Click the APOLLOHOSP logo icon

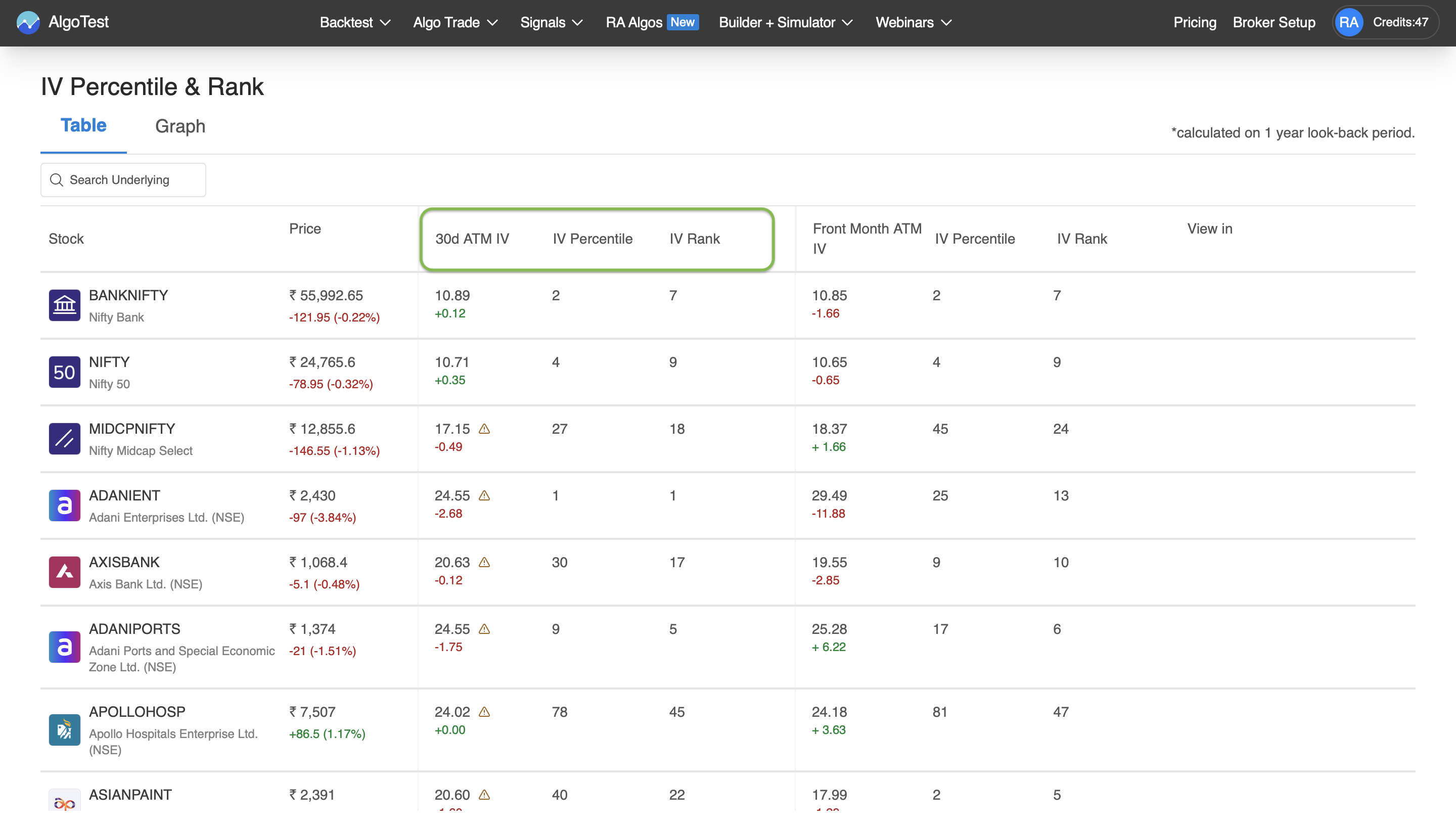pos(64,730)
